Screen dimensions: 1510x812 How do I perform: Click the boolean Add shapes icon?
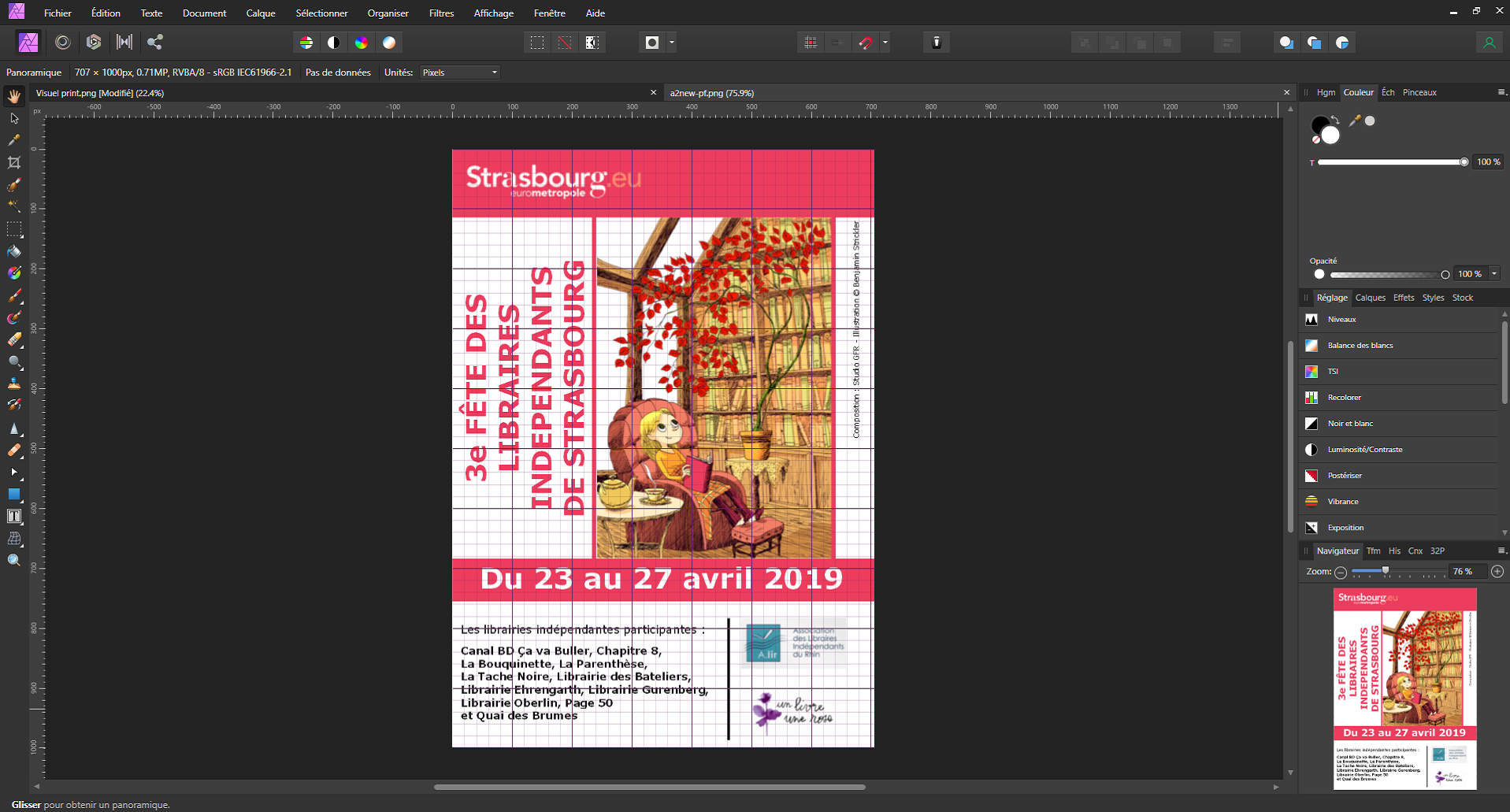point(1286,43)
